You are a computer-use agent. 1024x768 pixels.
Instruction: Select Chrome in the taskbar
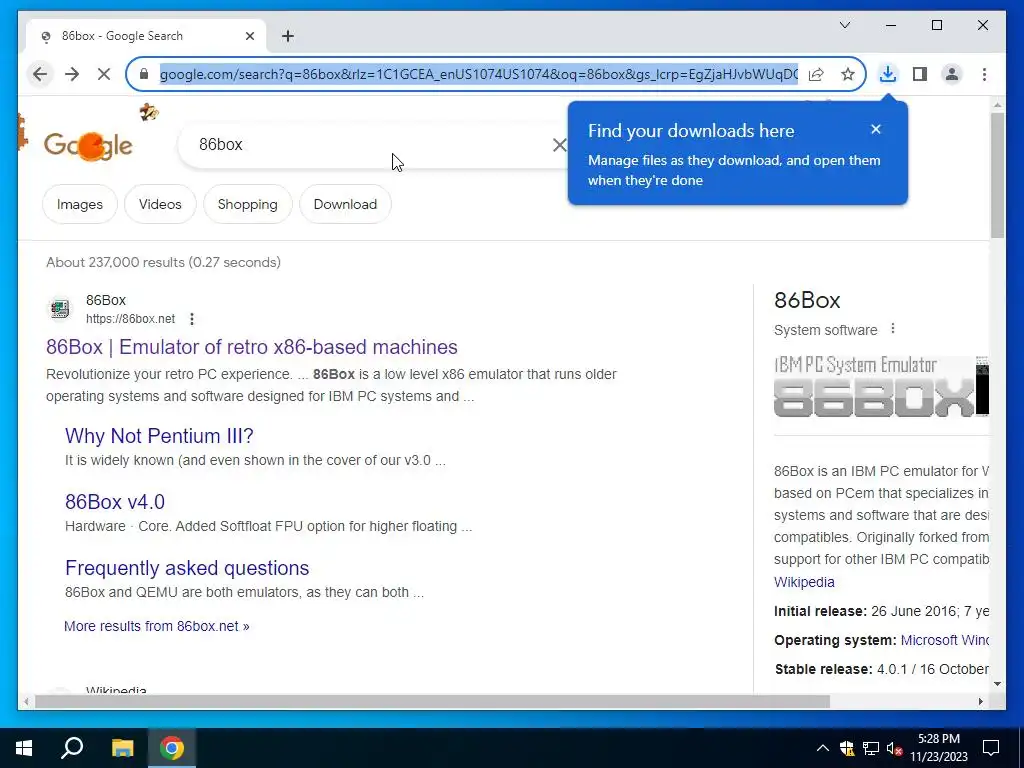[172, 748]
